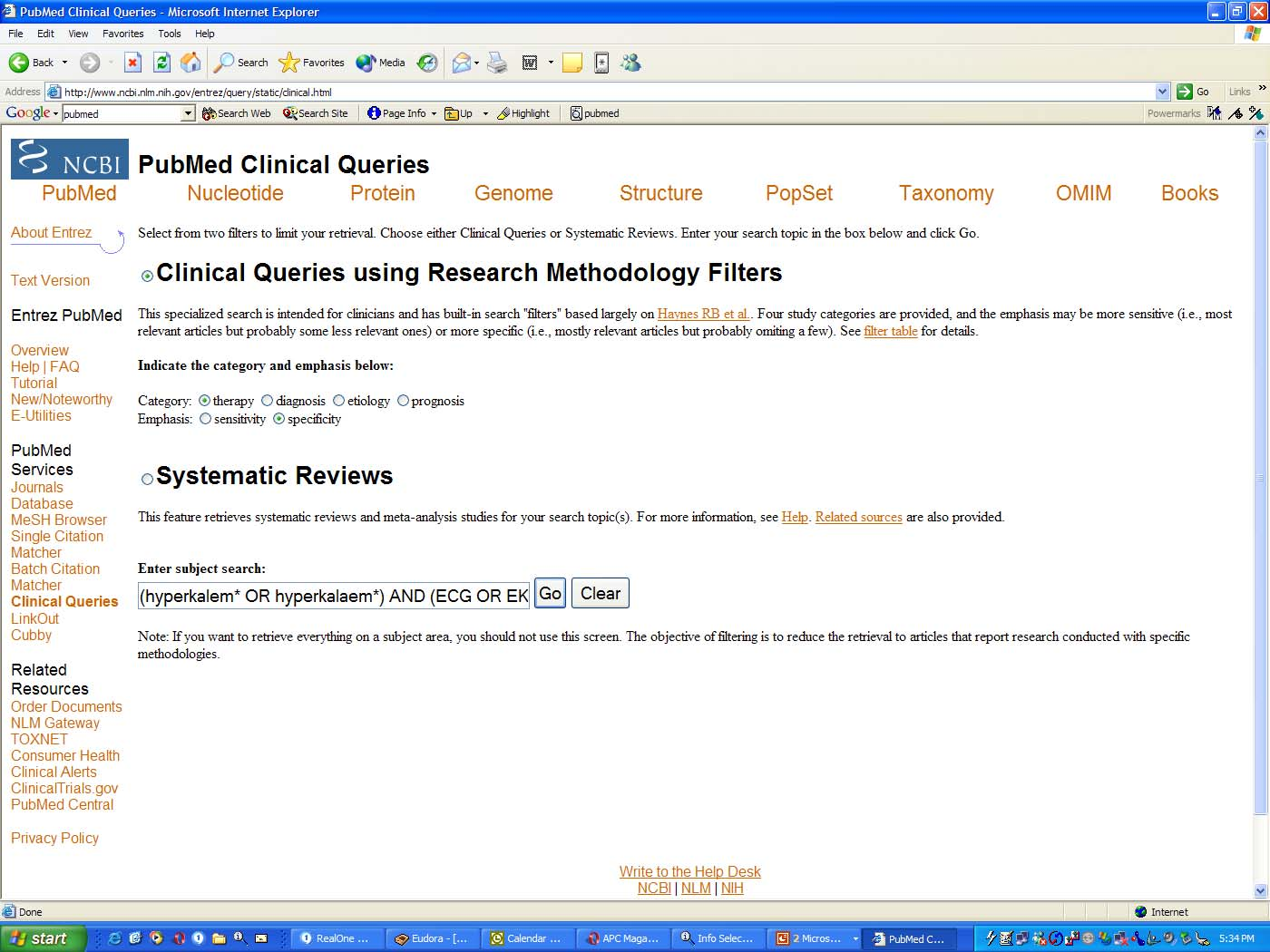Open the File menu
Screen dimensions: 1270x952
(x=15, y=34)
